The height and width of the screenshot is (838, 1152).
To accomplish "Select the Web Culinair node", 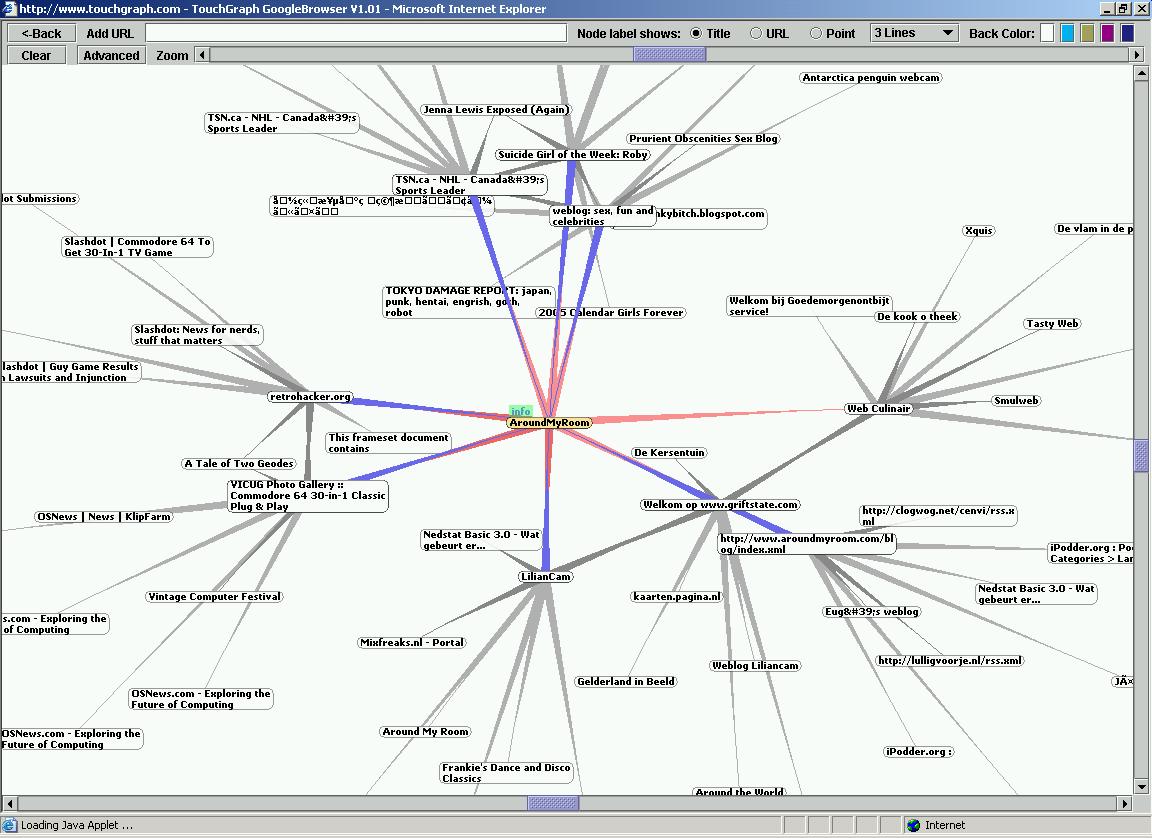I will pos(879,408).
